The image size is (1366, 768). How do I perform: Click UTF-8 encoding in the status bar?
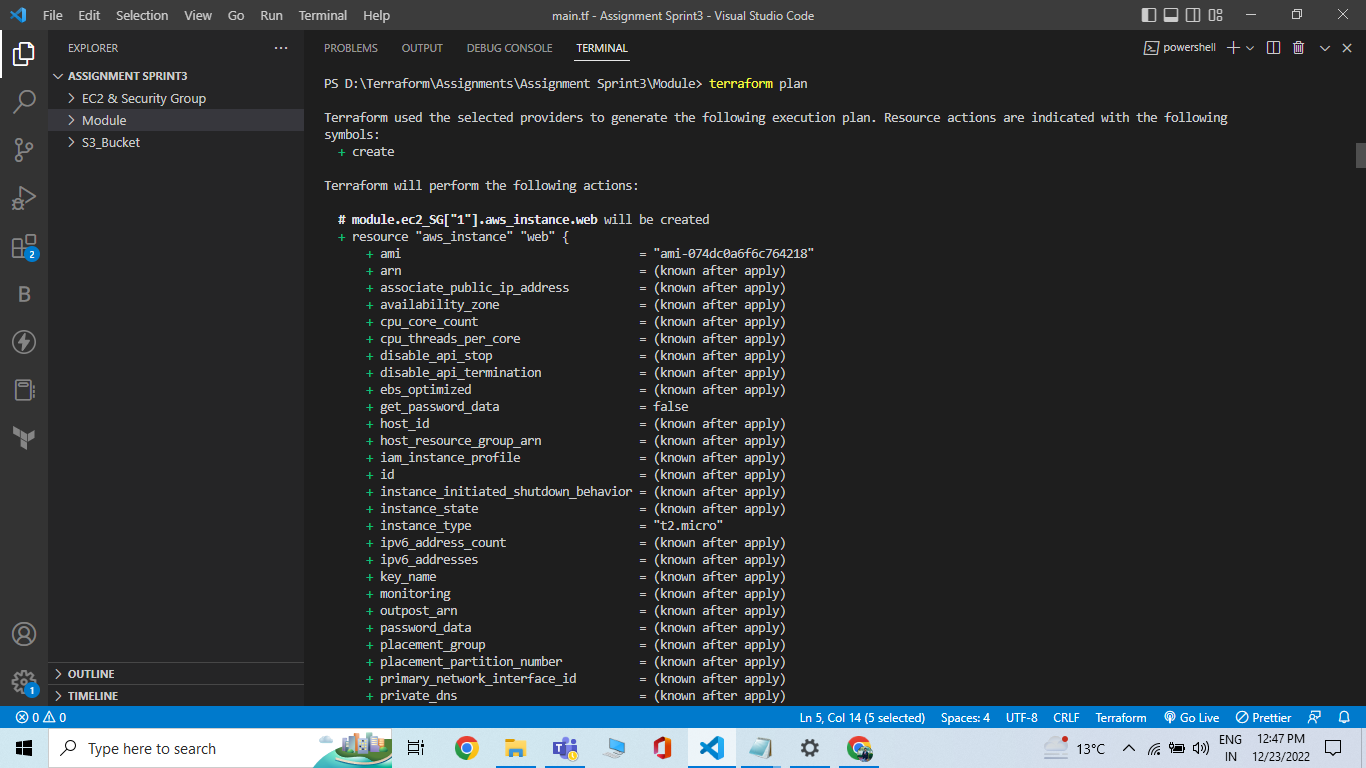pos(1021,717)
